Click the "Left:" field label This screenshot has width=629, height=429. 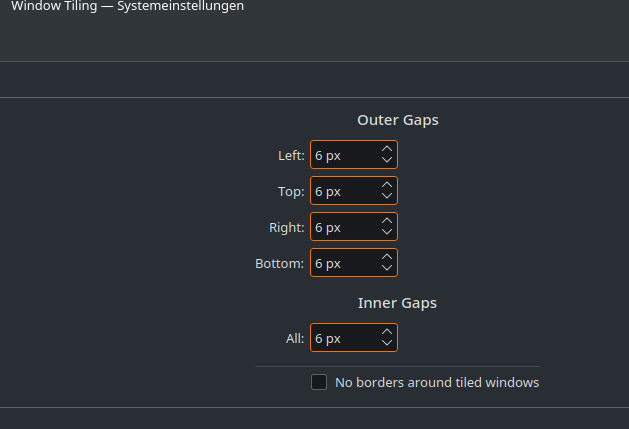click(x=291, y=155)
